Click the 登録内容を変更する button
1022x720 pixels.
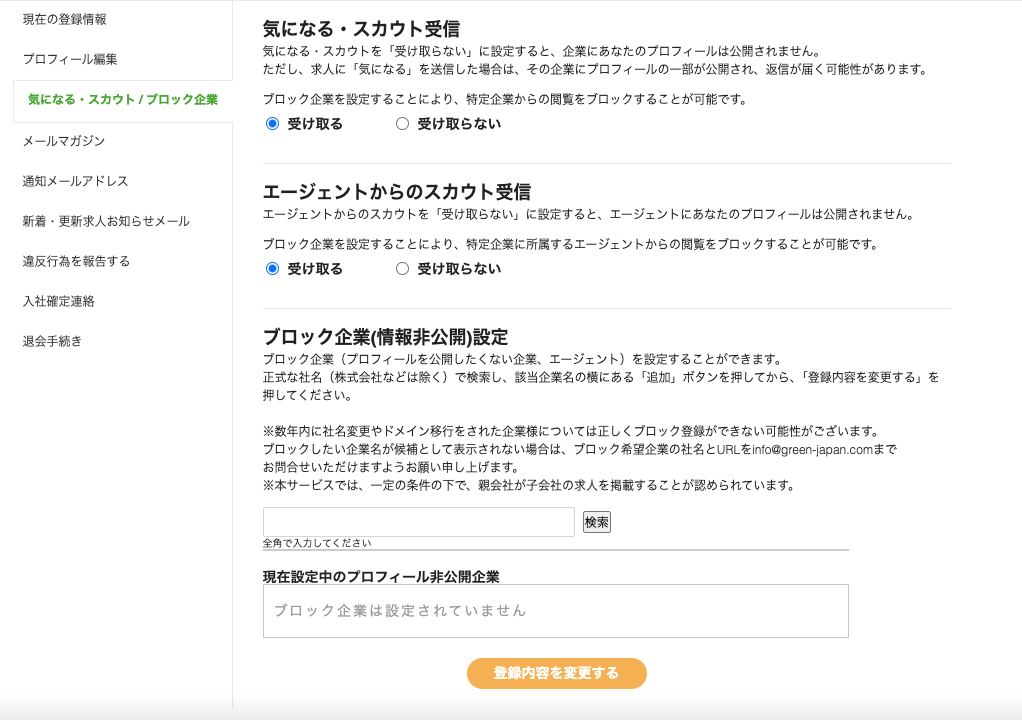click(x=556, y=673)
